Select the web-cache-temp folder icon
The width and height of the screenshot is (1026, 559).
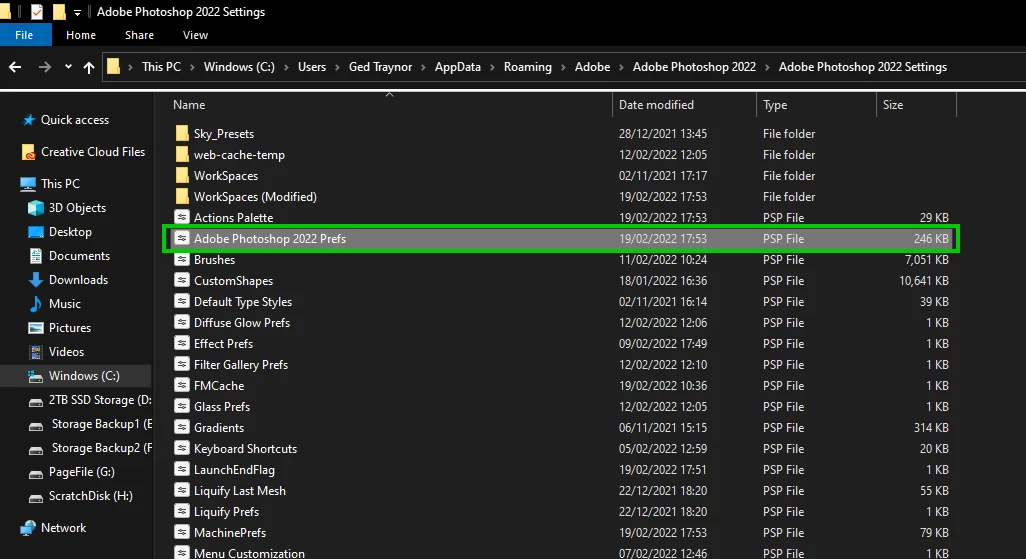click(182, 154)
